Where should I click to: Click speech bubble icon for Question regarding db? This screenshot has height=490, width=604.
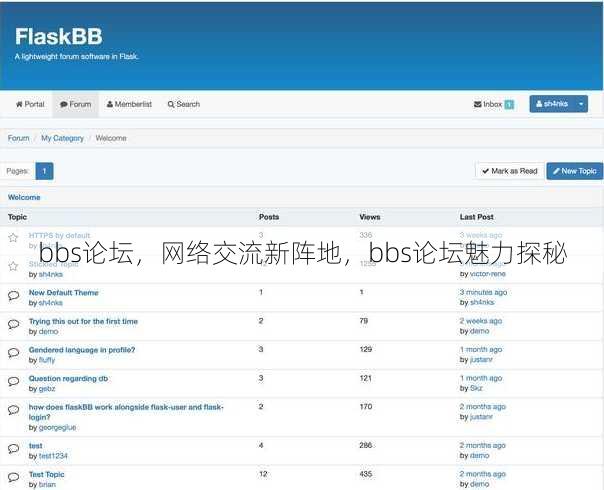[x=13, y=381]
